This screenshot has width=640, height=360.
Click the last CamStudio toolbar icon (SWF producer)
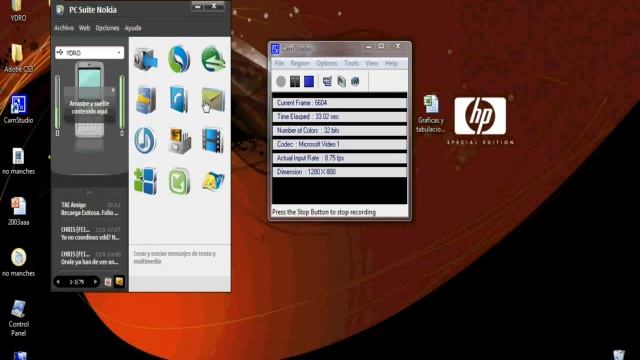point(355,82)
